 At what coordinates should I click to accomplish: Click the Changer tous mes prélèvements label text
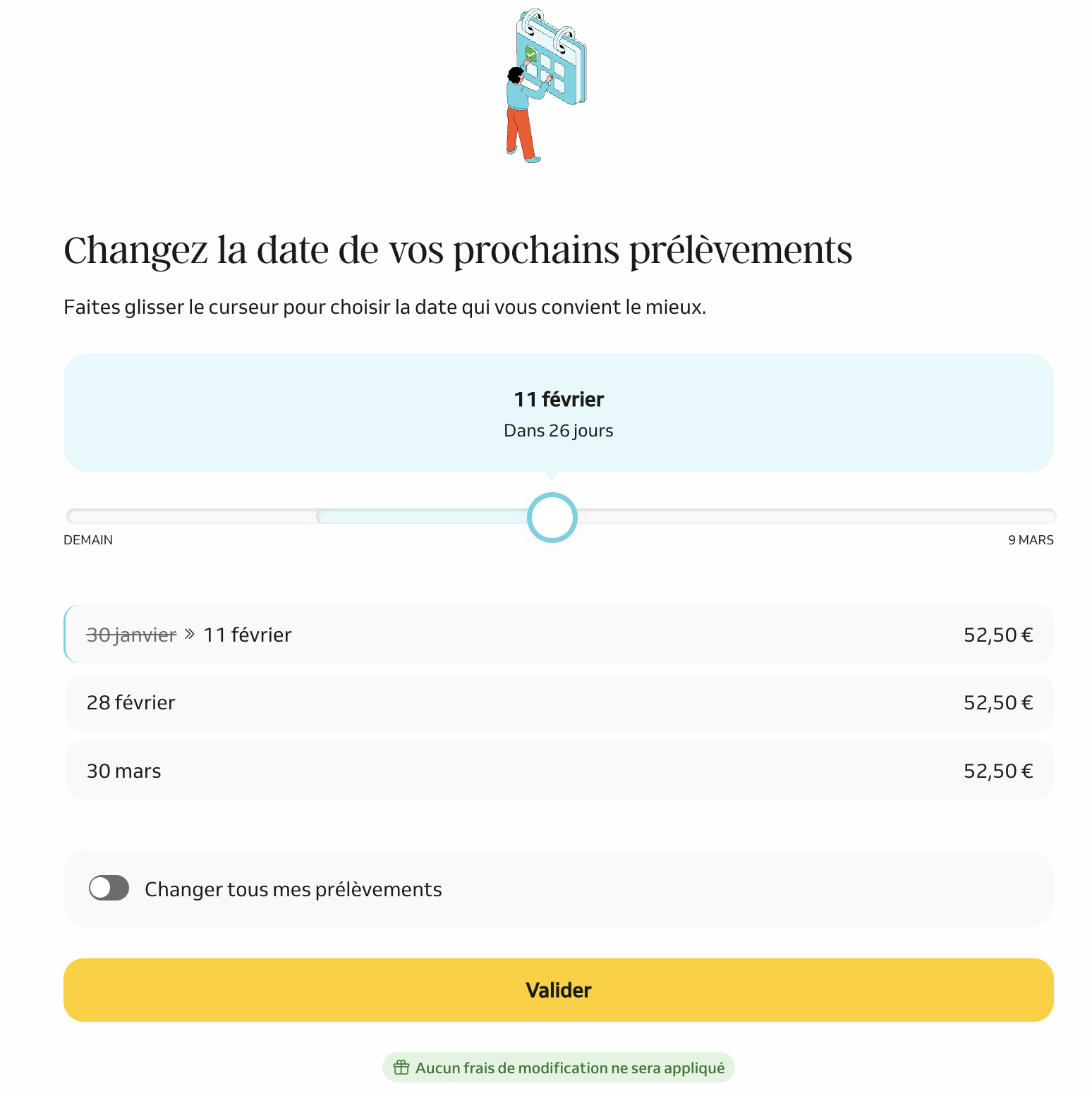click(x=293, y=889)
